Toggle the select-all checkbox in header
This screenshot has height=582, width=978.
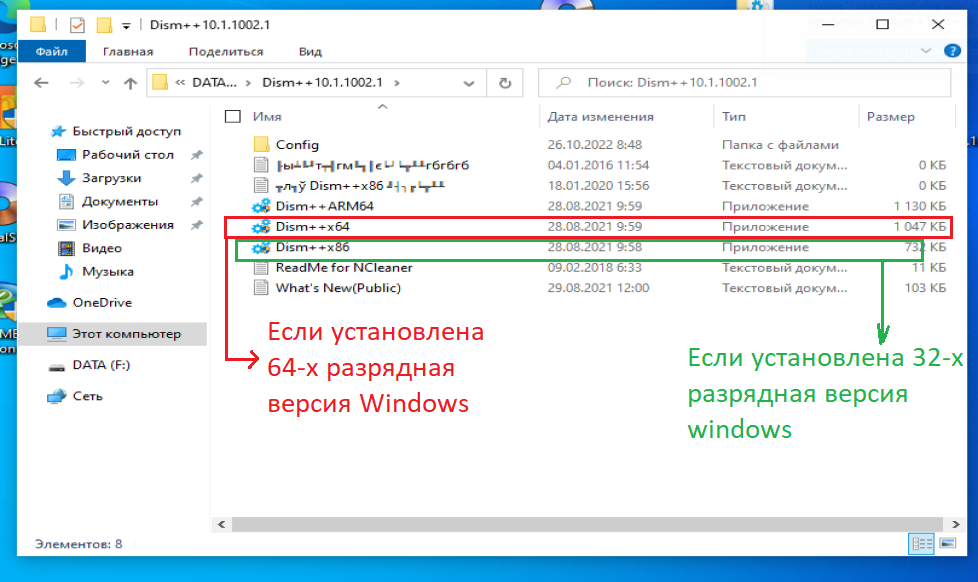pos(233,117)
